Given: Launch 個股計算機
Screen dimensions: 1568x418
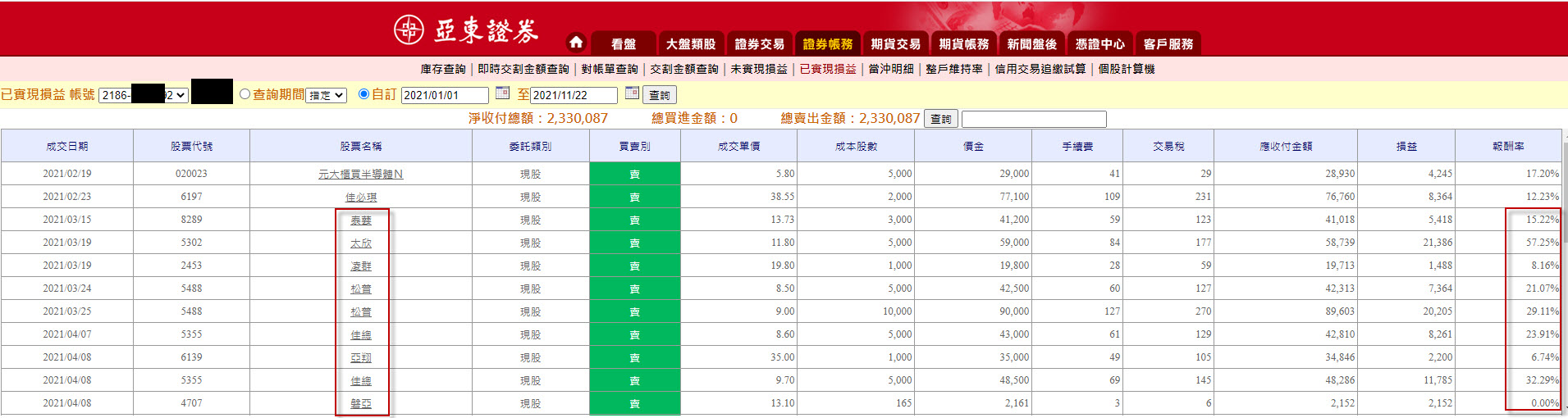Looking at the screenshot, I should click(1127, 69).
